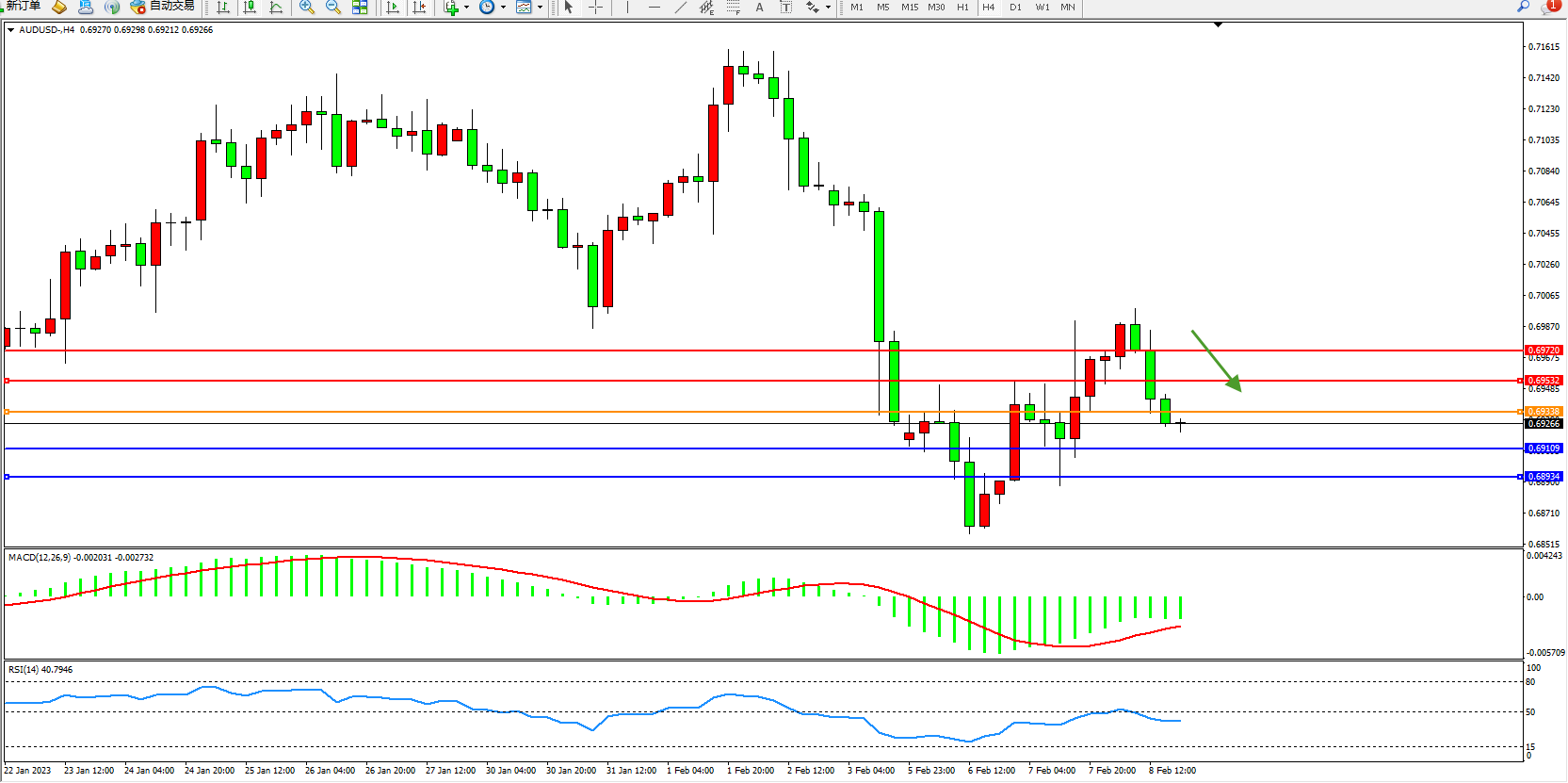Open the search magnifier icon
This screenshot has width=1568, height=783.
pyautogui.click(x=1523, y=7)
